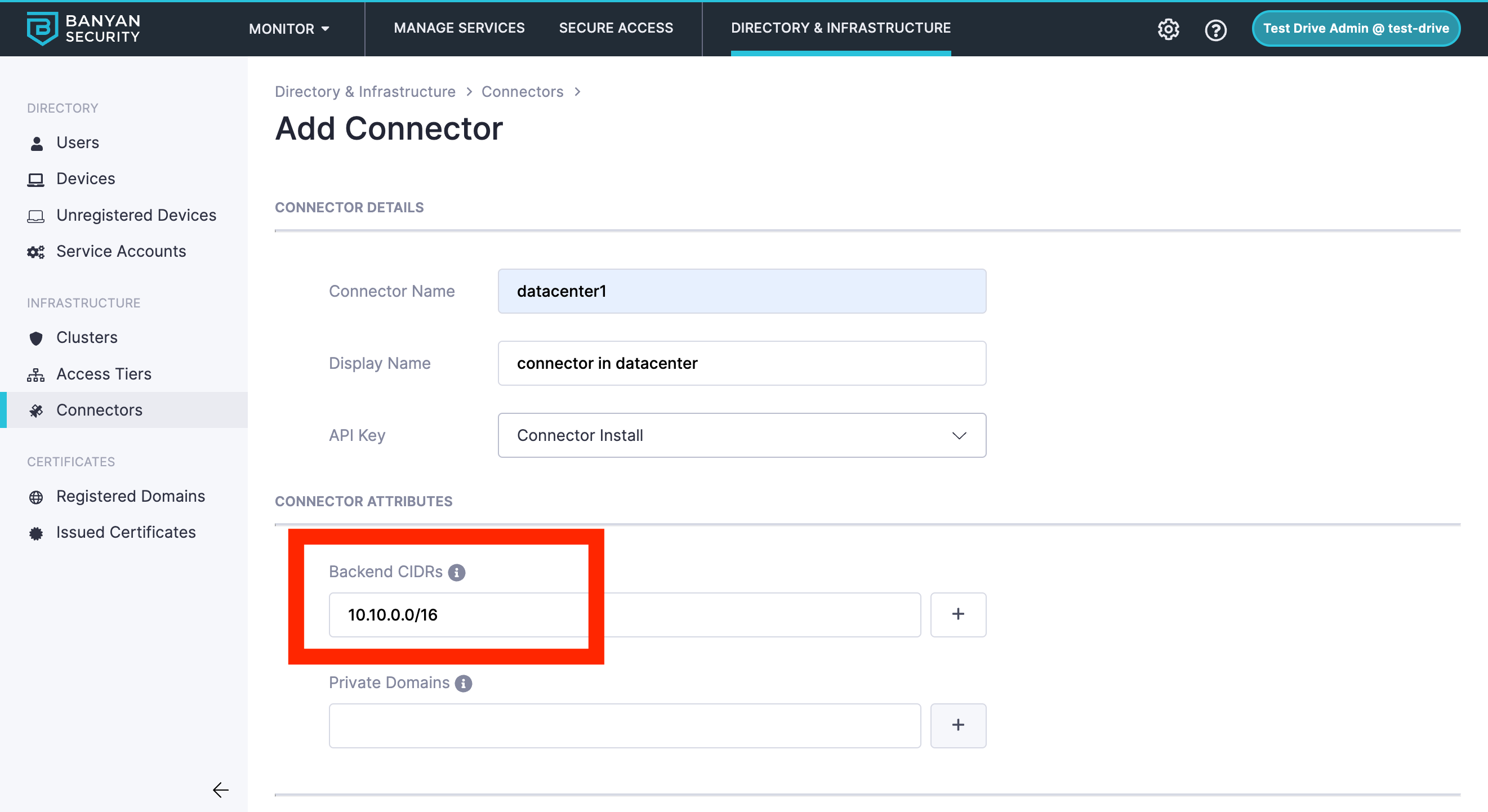
Task: Click the Users person icon
Action: pos(36,143)
